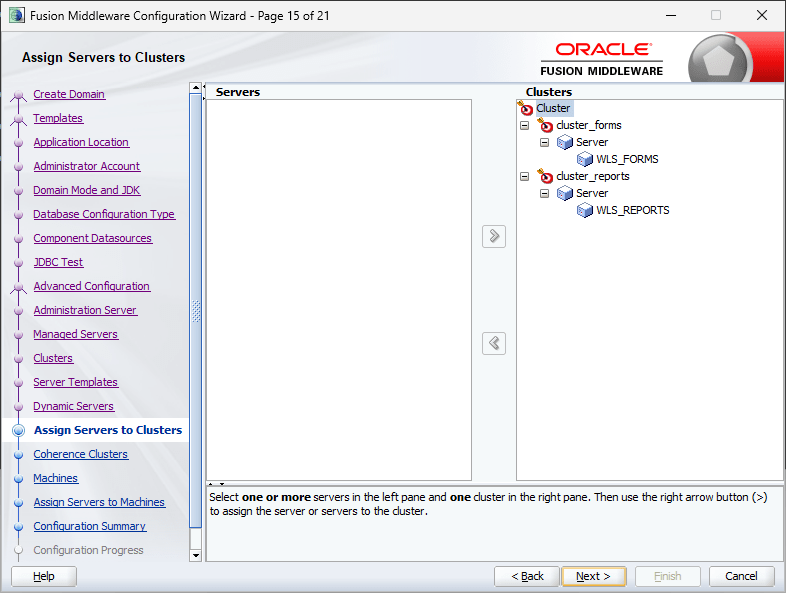Select the WLS_FORMS server entry
The width and height of the screenshot is (786, 593).
click(x=627, y=159)
